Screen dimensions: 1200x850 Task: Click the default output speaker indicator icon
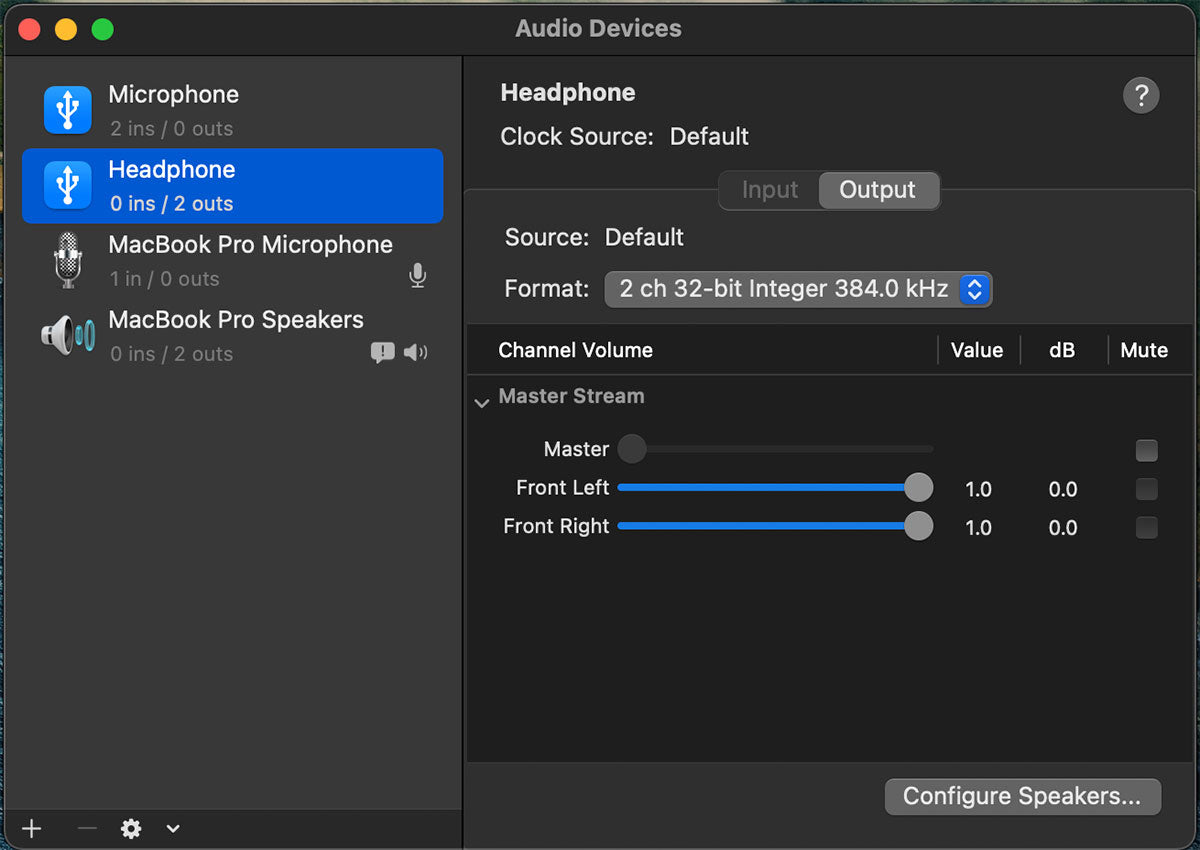[x=415, y=352]
